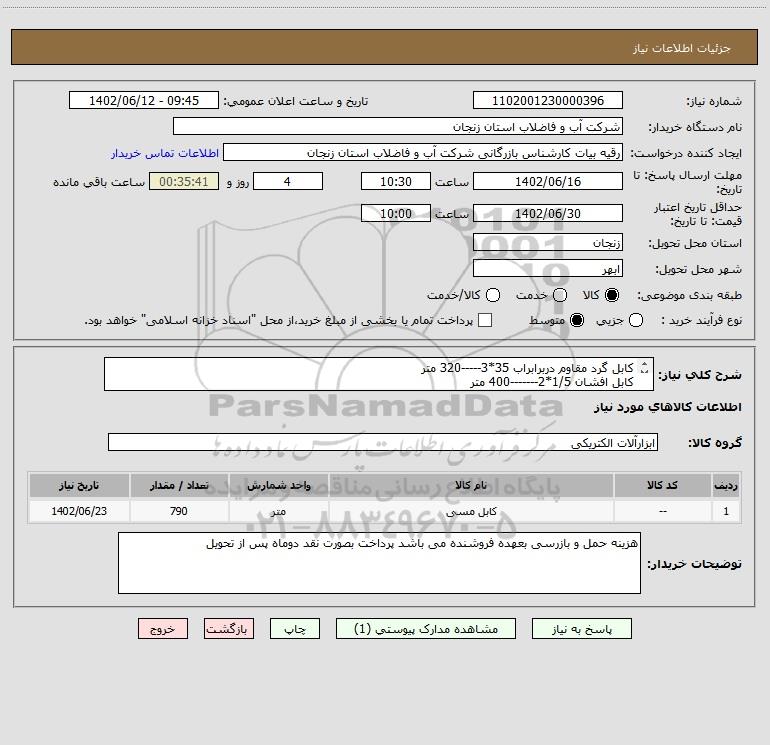Click the گروه کالا field ابزارآلات الکتریکی
770x745 pixels.
click(383, 442)
